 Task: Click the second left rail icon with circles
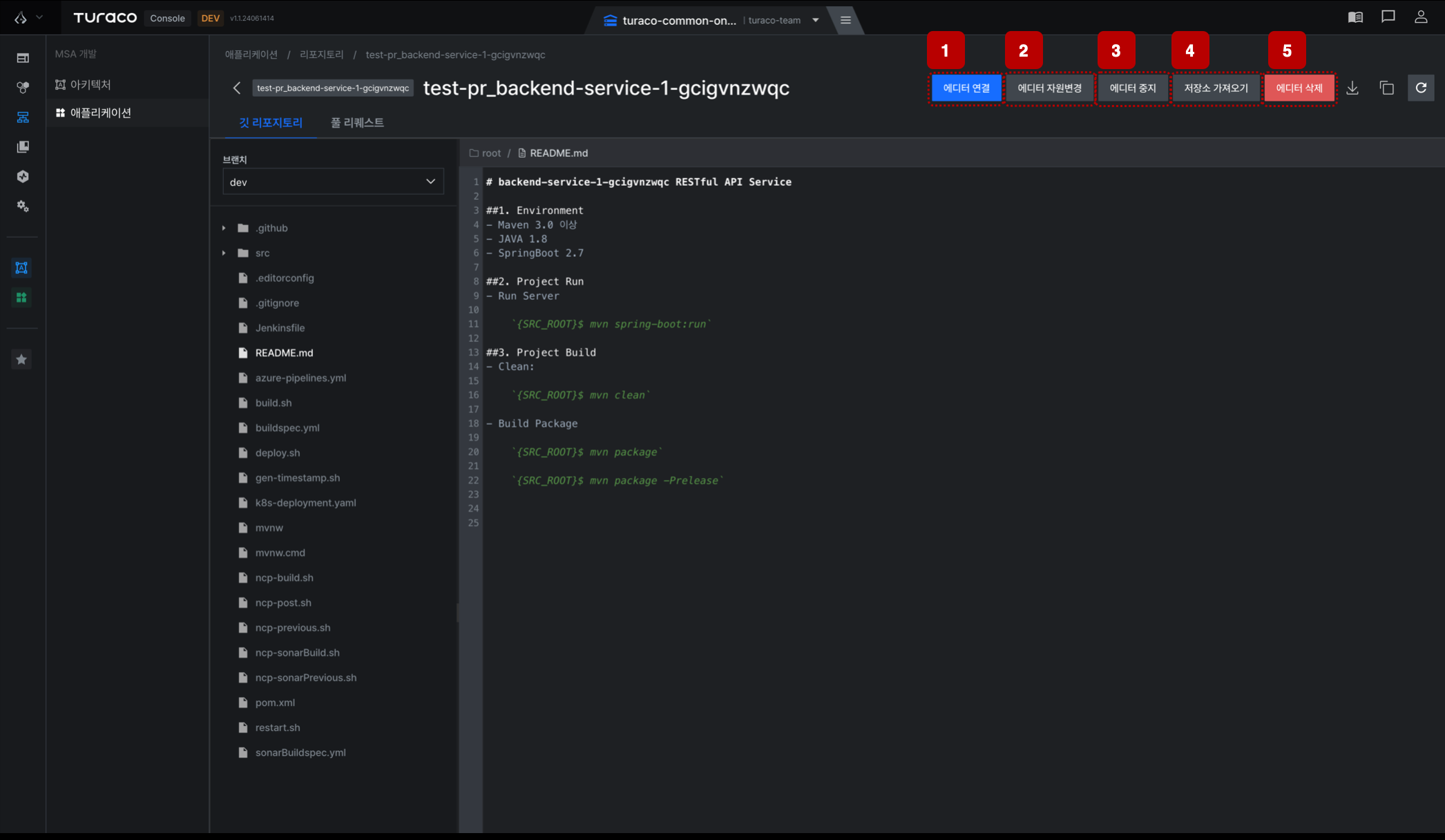(23, 88)
